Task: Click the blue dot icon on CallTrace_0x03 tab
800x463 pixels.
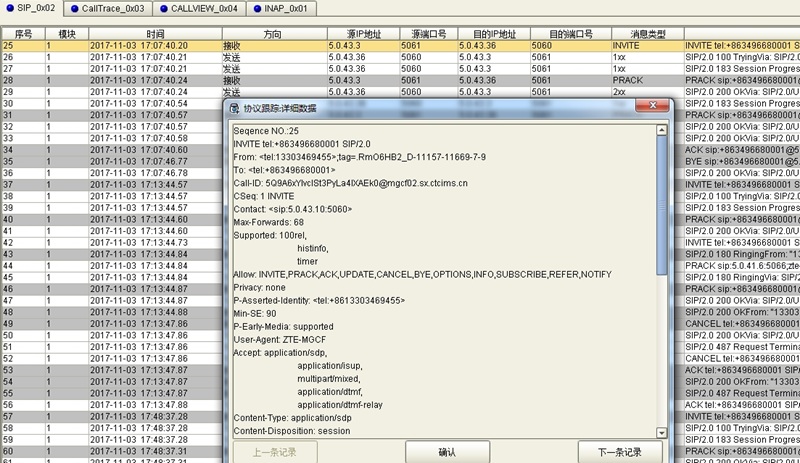Action: (74, 9)
